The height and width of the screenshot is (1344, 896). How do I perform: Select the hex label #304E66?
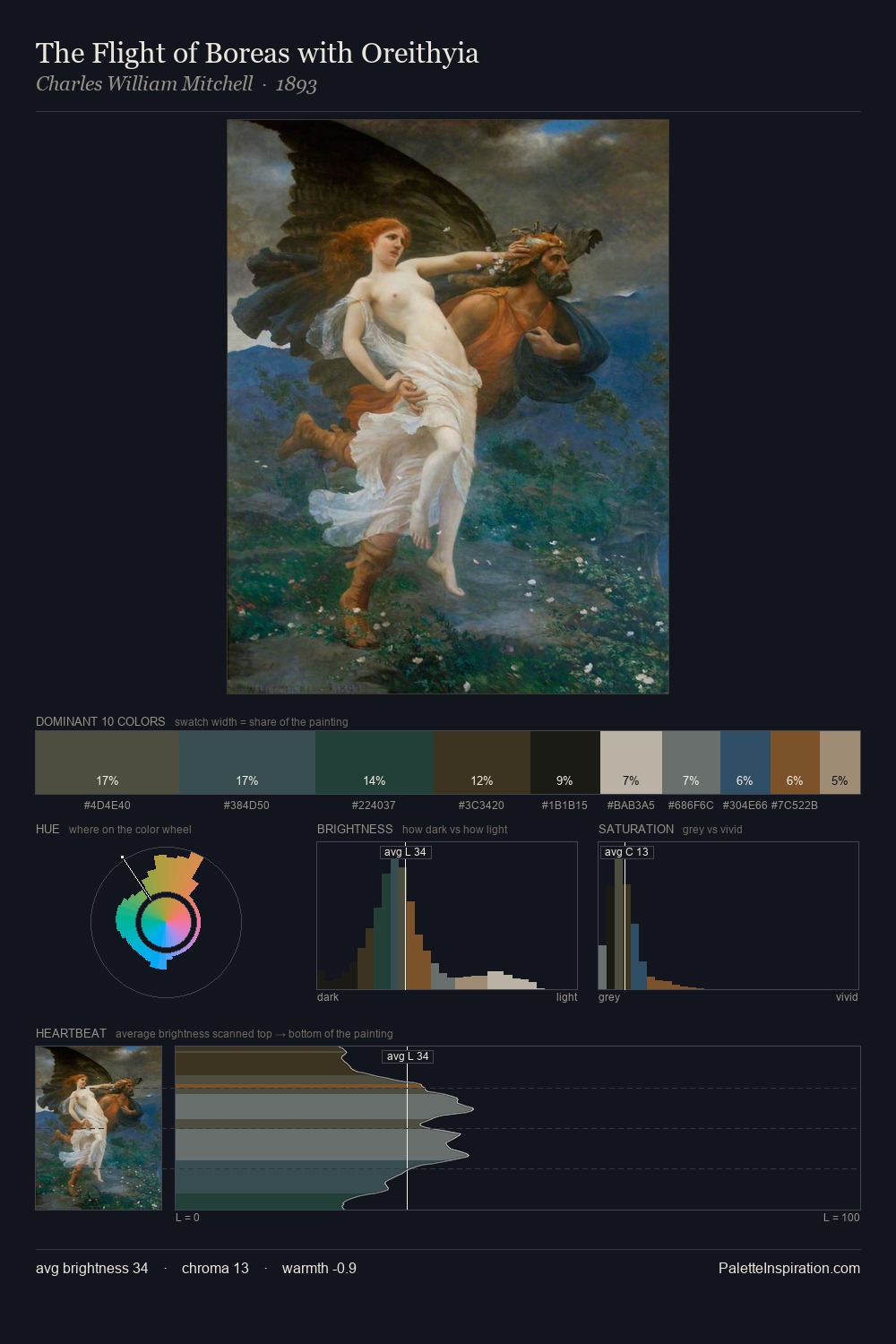745,806
